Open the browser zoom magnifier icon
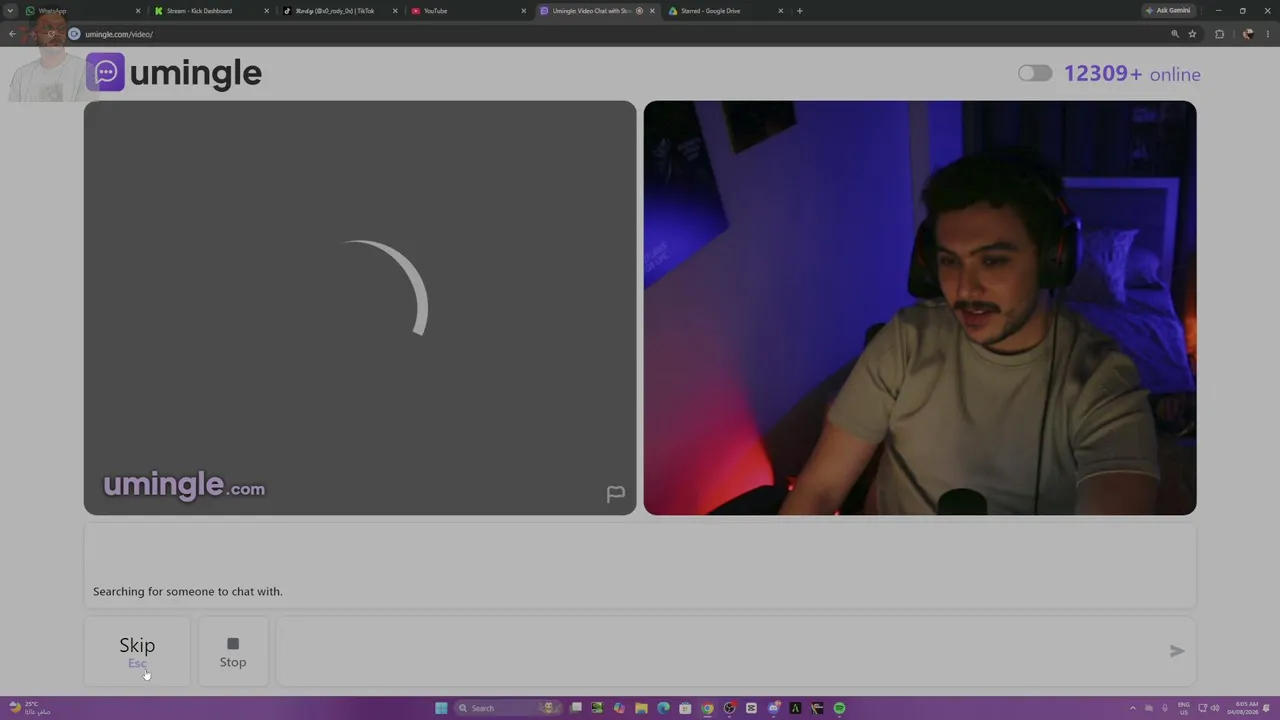The height and width of the screenshot is (720, 1280). [1175, 34]
